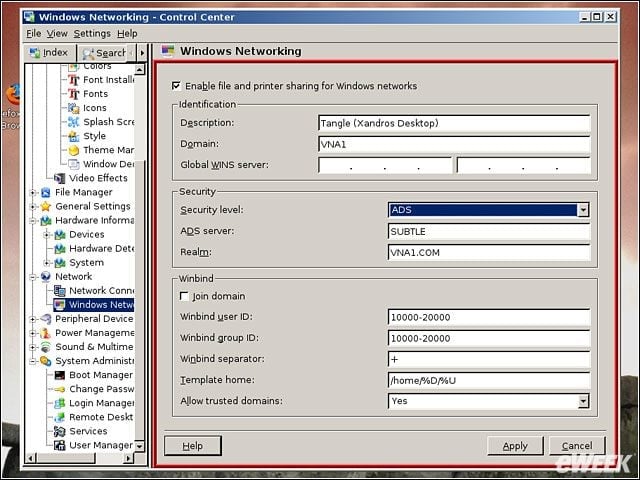Click the Peripheral Devices icon
The height and width of the screenshot is (480, 640).
pos(46,319)
